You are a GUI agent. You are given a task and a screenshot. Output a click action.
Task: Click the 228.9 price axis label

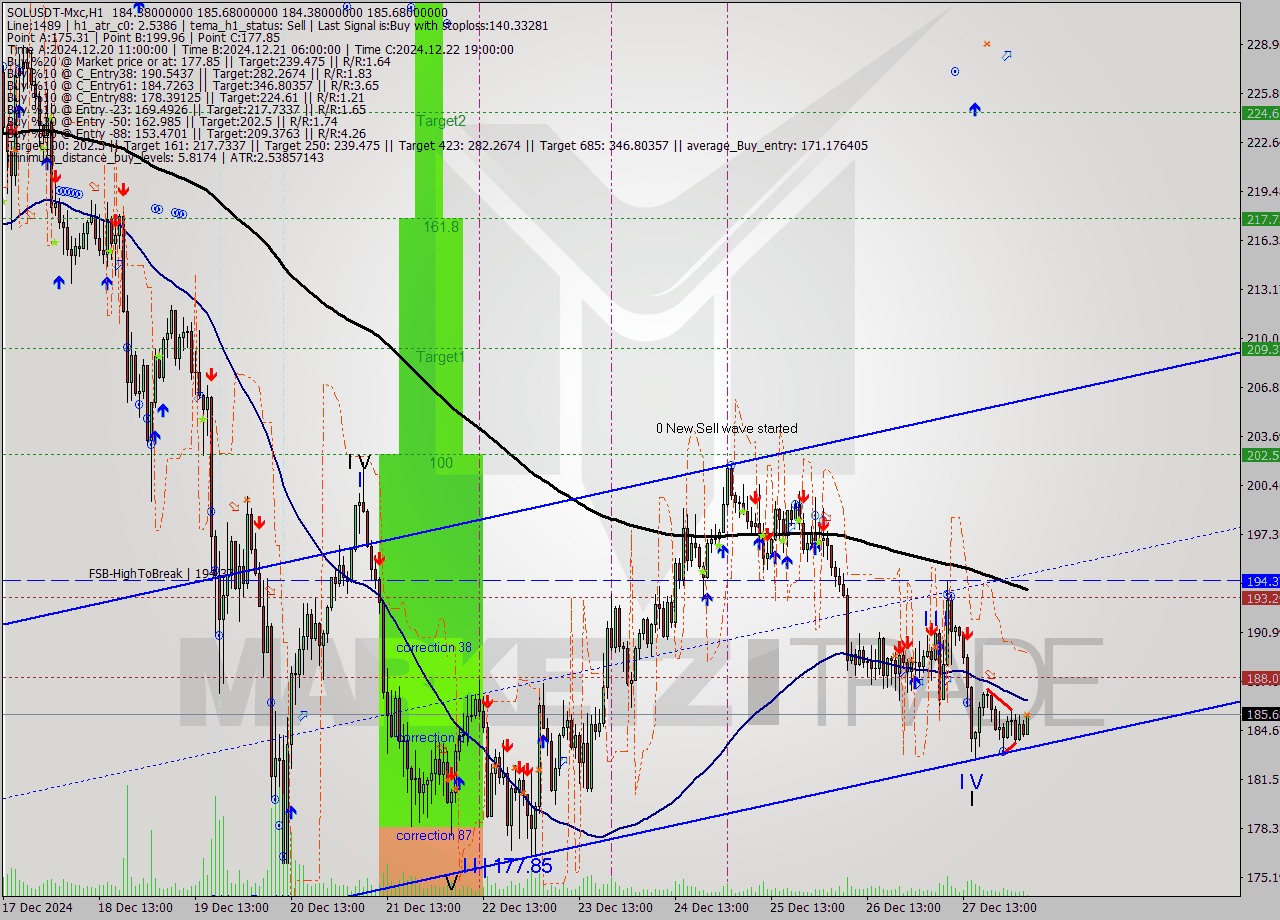pyautogui.click(x=1262, y=44)
